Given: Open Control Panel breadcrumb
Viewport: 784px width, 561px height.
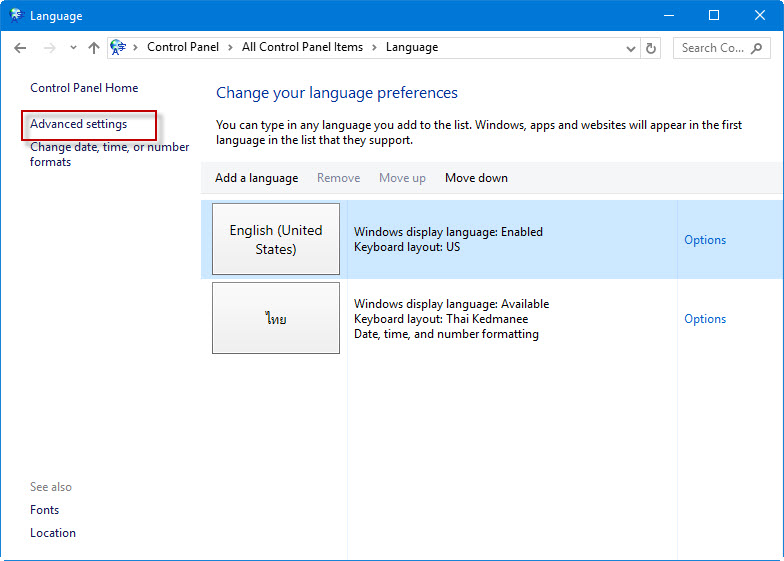Looking at the screenshot, I should tap(183, 47).
